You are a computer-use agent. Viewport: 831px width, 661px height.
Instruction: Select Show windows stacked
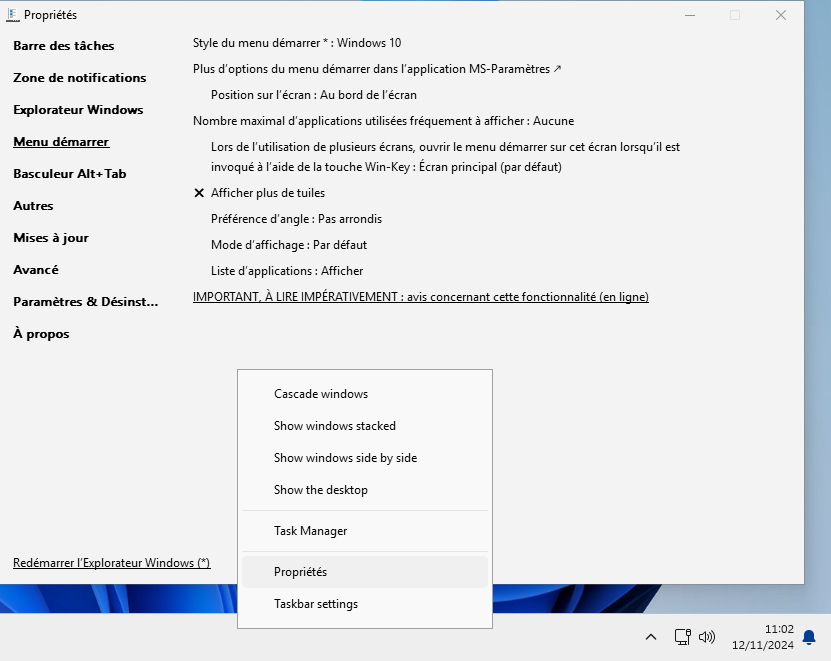pos(365,426)
